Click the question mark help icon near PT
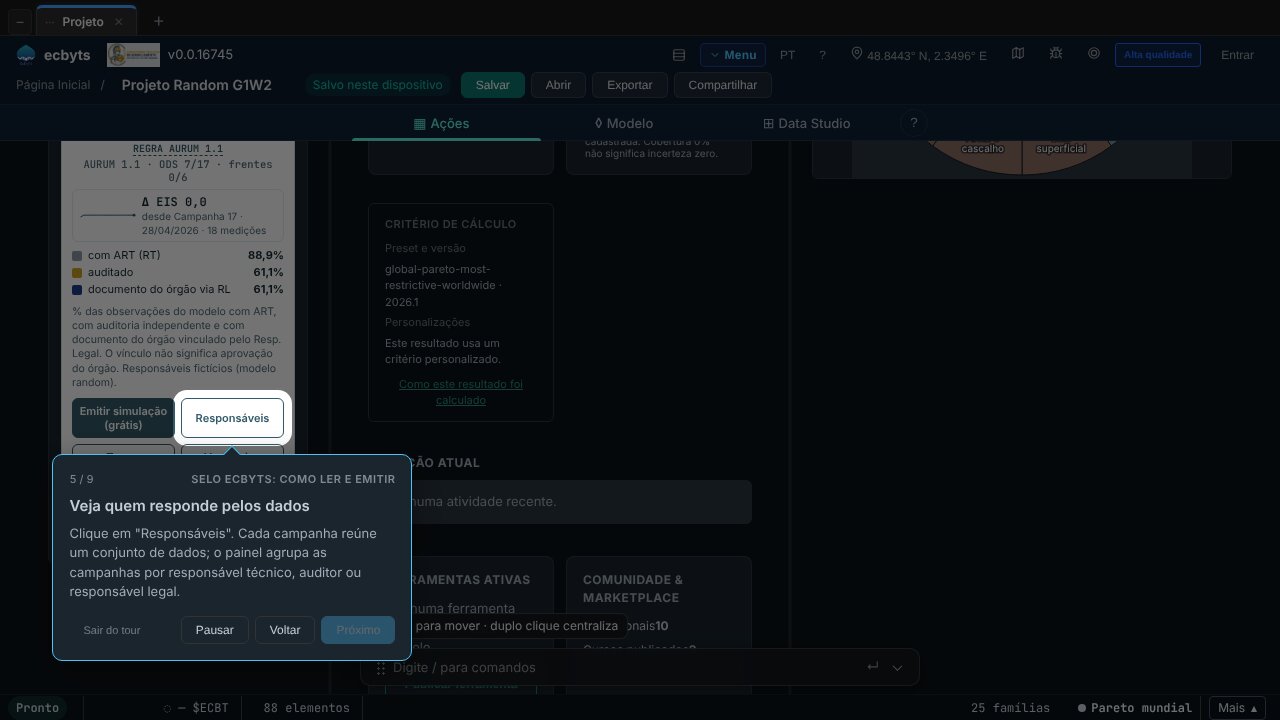Image resolution: width=1280 pixels, height=720 pixels. click(x=822, y=55)
